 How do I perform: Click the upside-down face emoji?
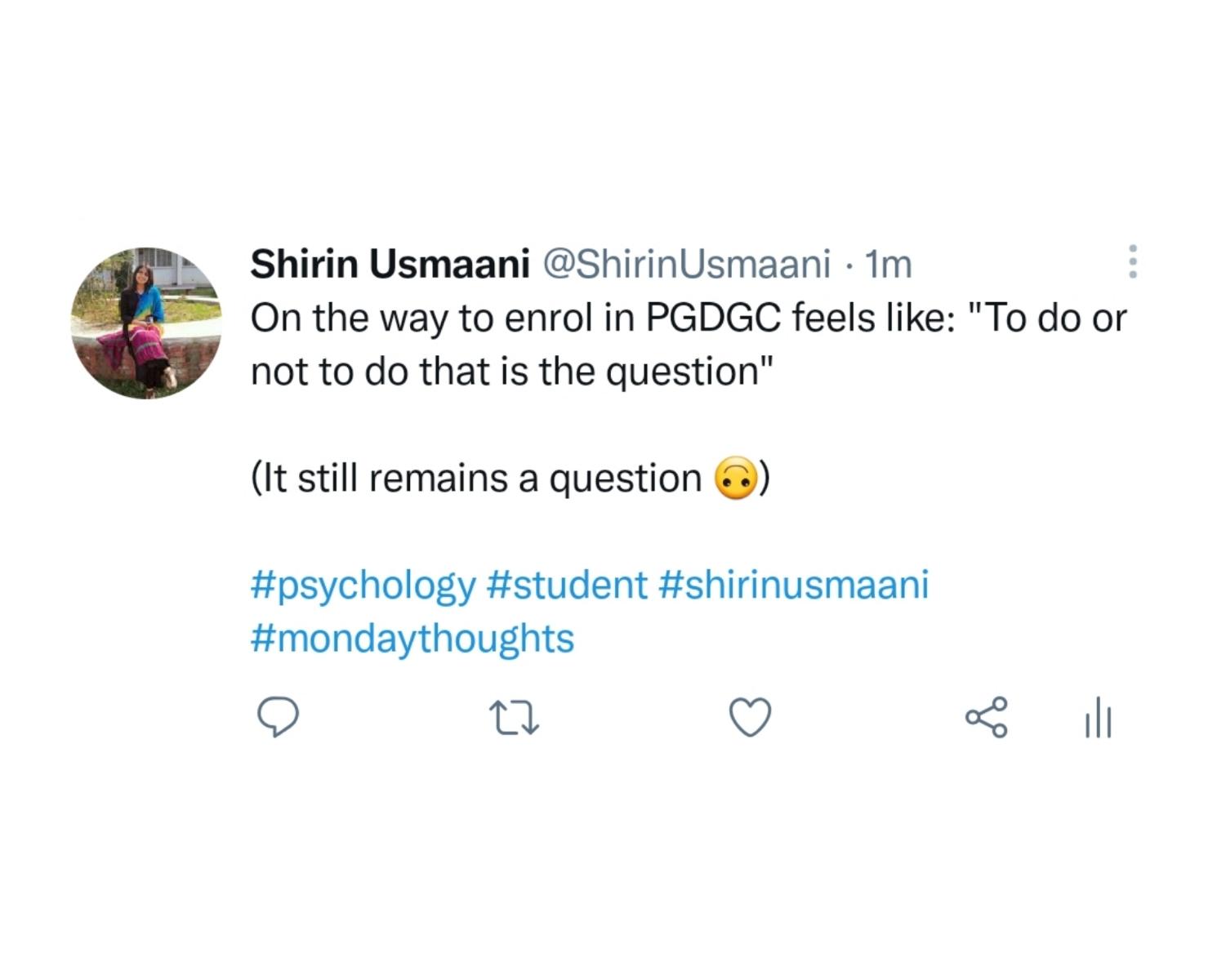pyautogui.click(x=735, y=478)
